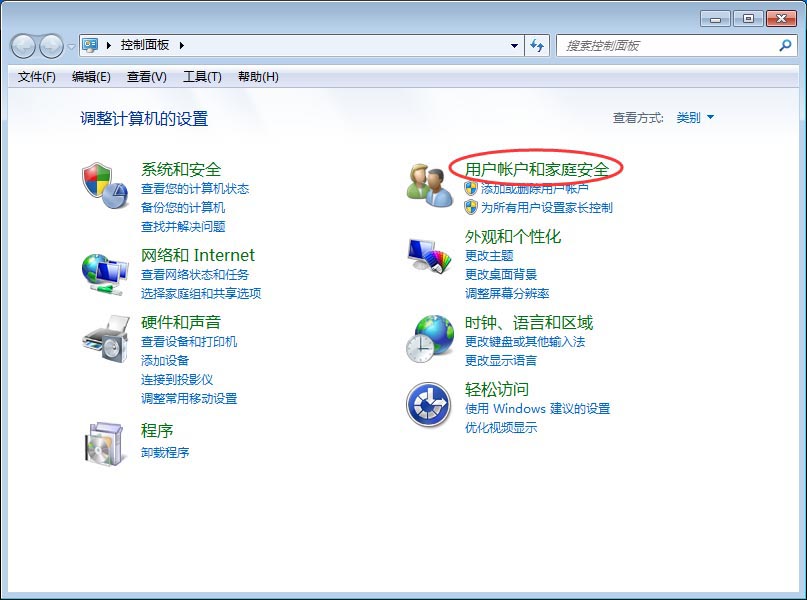
Task: Expand the 类别 view-by dropdown
Action: pos(696,118)
